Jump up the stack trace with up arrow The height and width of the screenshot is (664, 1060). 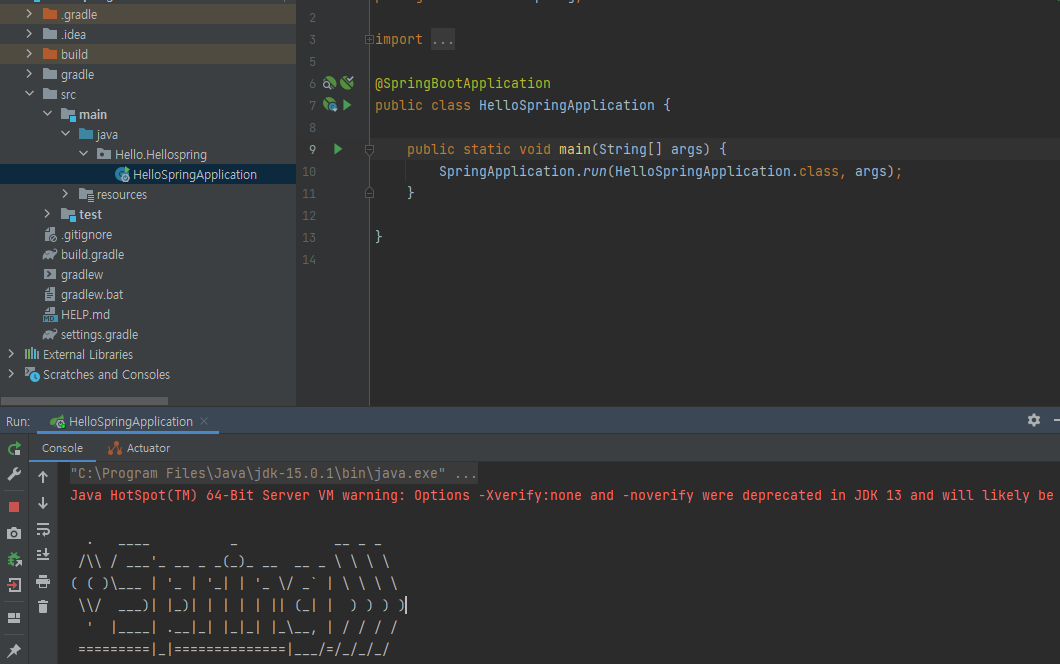pyautogui.click(x=43, y=477)
